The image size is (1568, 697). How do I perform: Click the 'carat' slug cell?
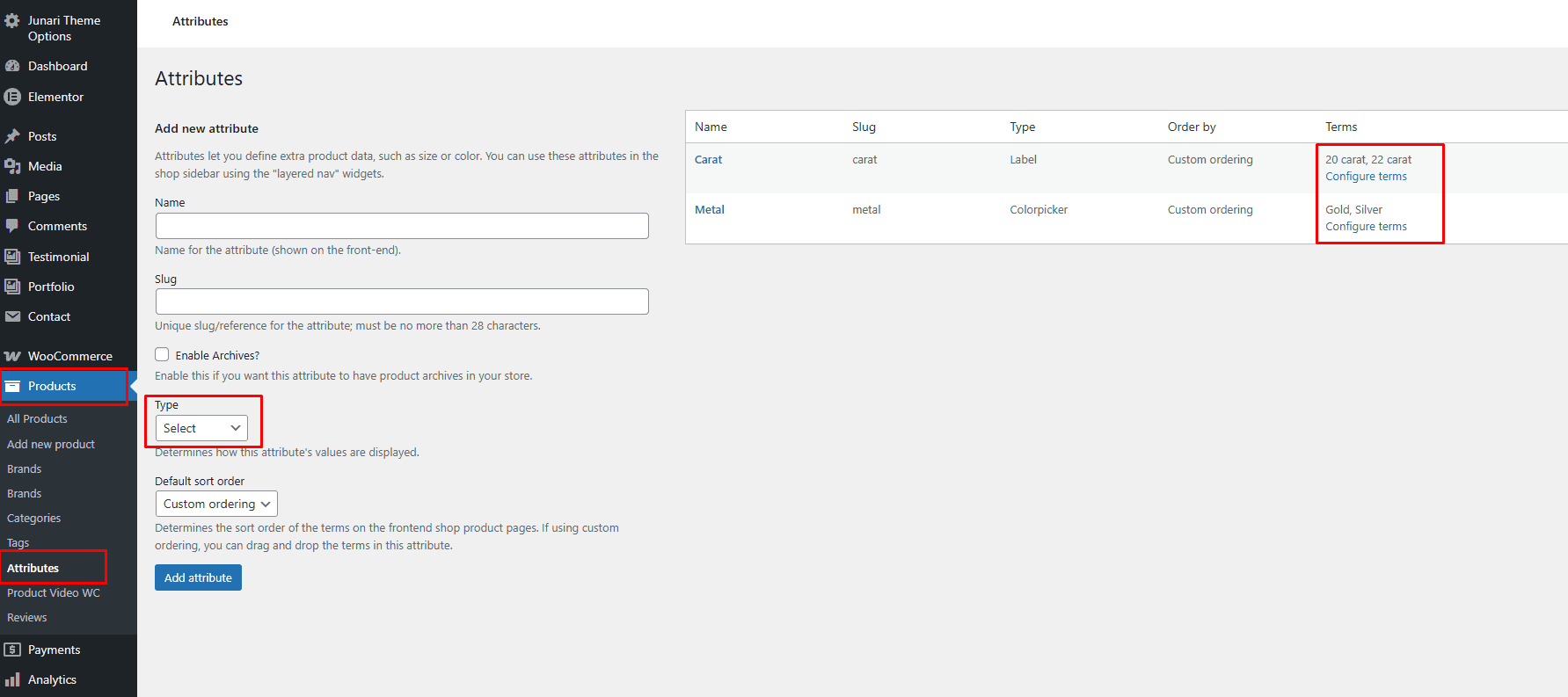(x=864, y=159)
